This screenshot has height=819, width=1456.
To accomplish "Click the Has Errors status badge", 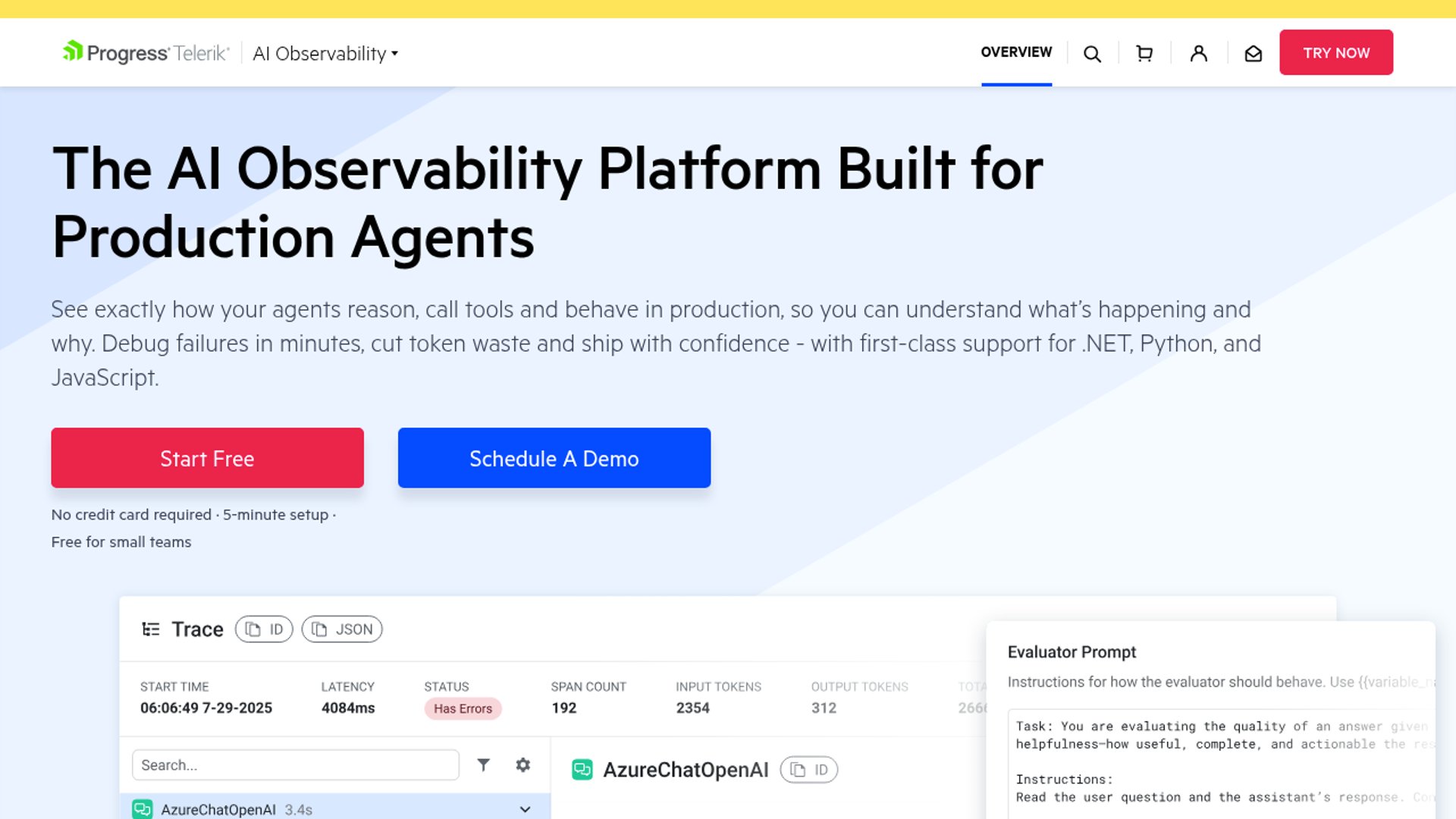I will [x=463, y=708].
